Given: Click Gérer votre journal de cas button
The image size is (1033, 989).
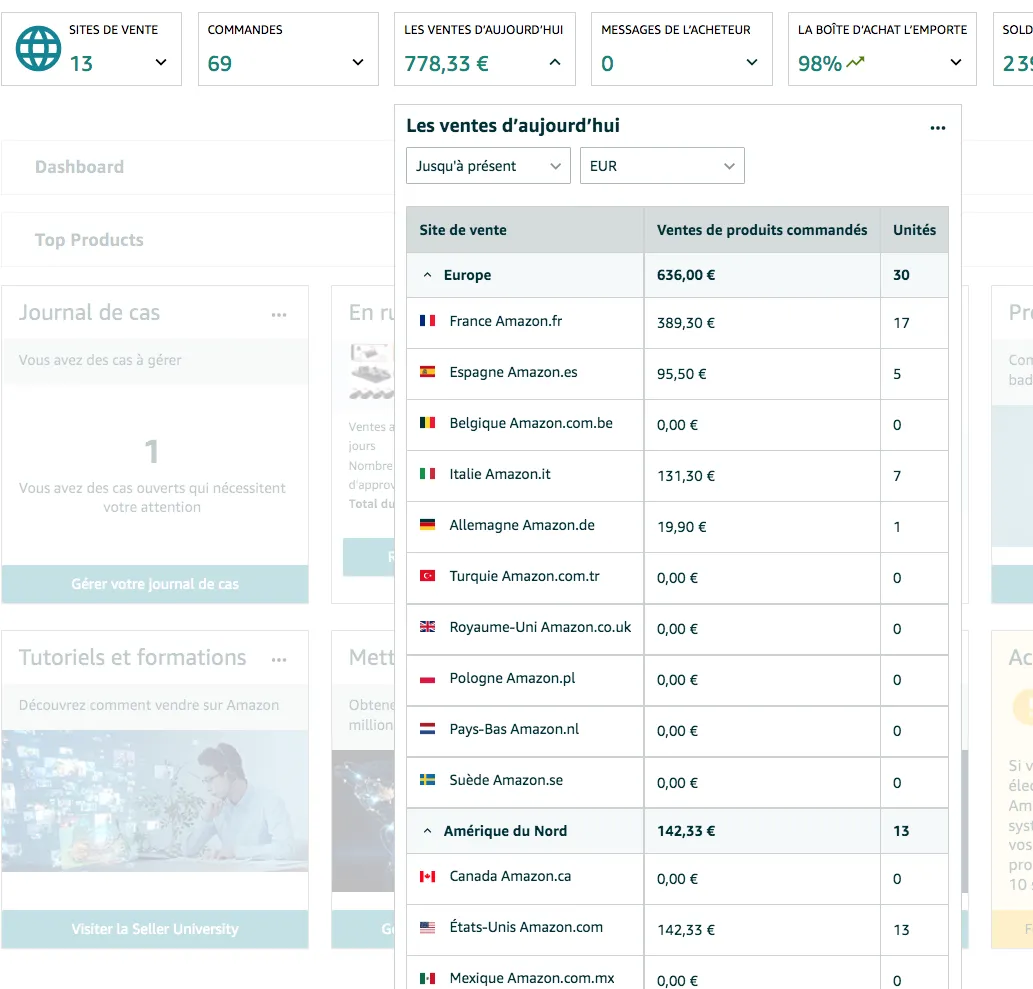Looking at the screenshot, I should tap(155, 584).
